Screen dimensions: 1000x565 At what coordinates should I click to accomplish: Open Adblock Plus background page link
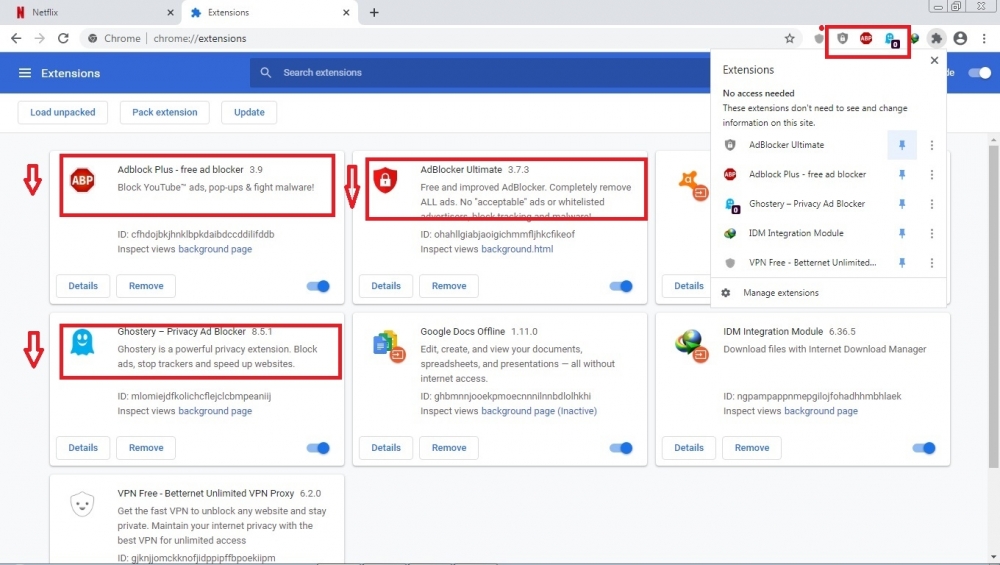tap(215, 249)
